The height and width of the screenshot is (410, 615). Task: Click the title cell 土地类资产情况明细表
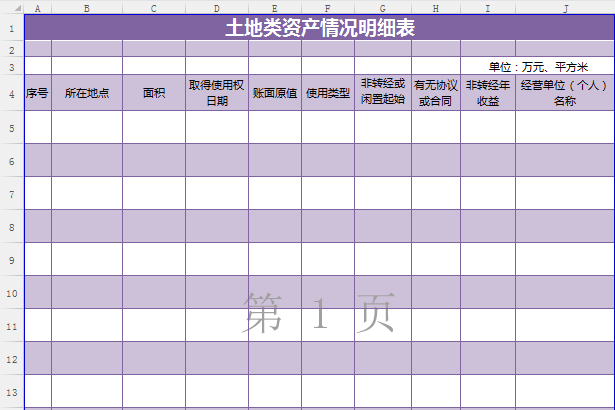[x=319, y=27]
